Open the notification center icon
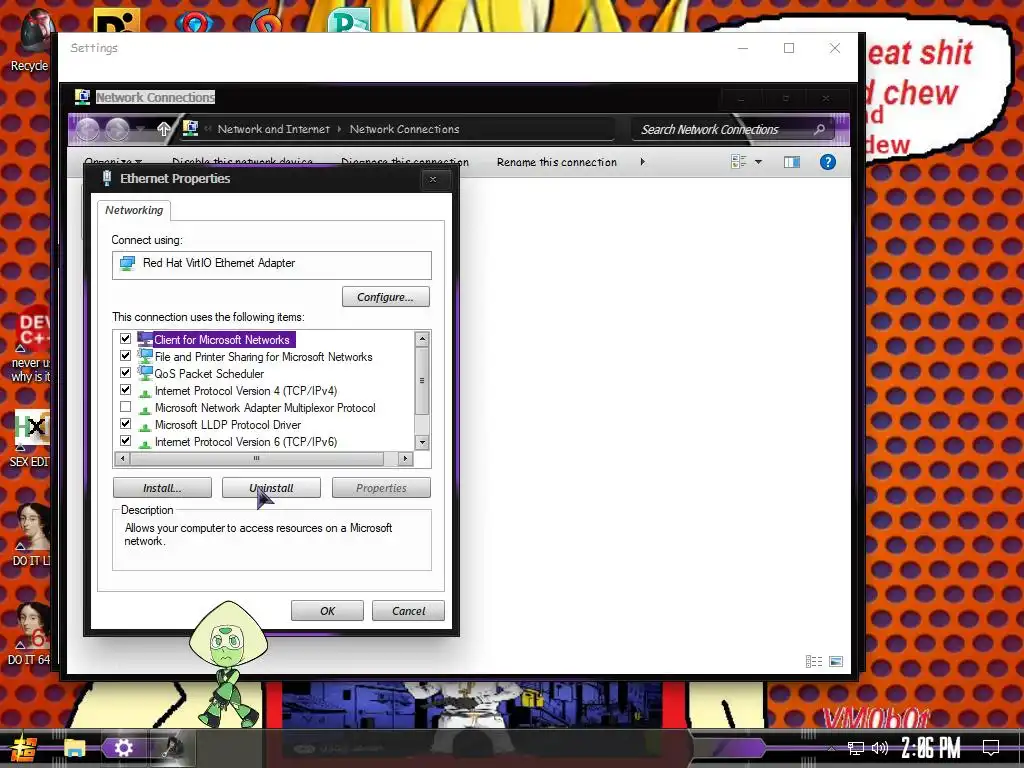Viewport: 1024px width, 768px height. tap(991, 748)
